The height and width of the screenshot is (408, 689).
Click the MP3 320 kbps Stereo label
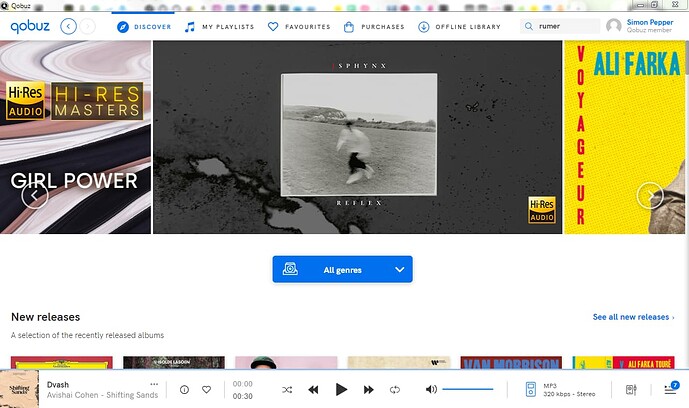tap(569, 390)
